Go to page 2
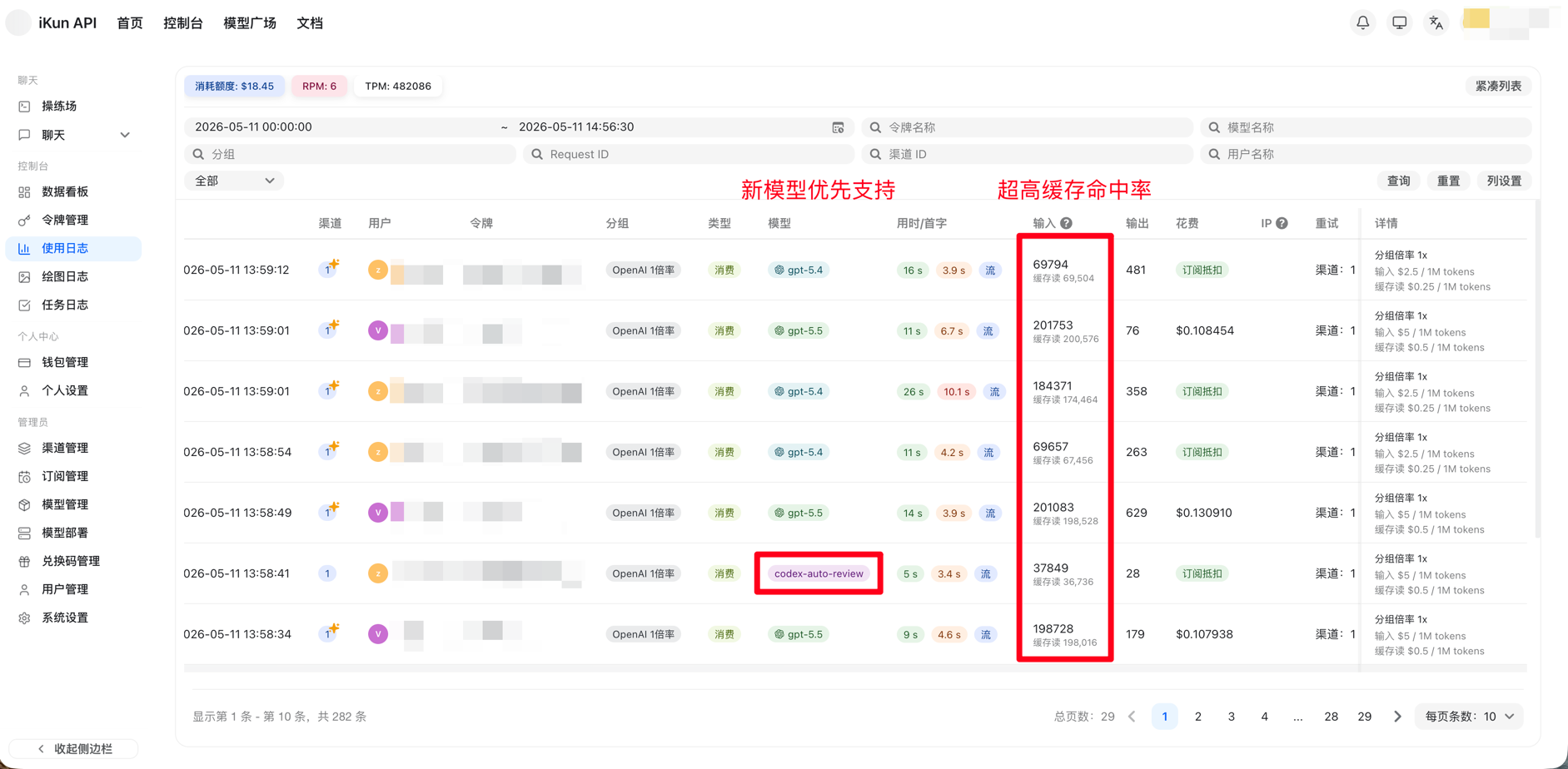 [x=1198, y=717]
